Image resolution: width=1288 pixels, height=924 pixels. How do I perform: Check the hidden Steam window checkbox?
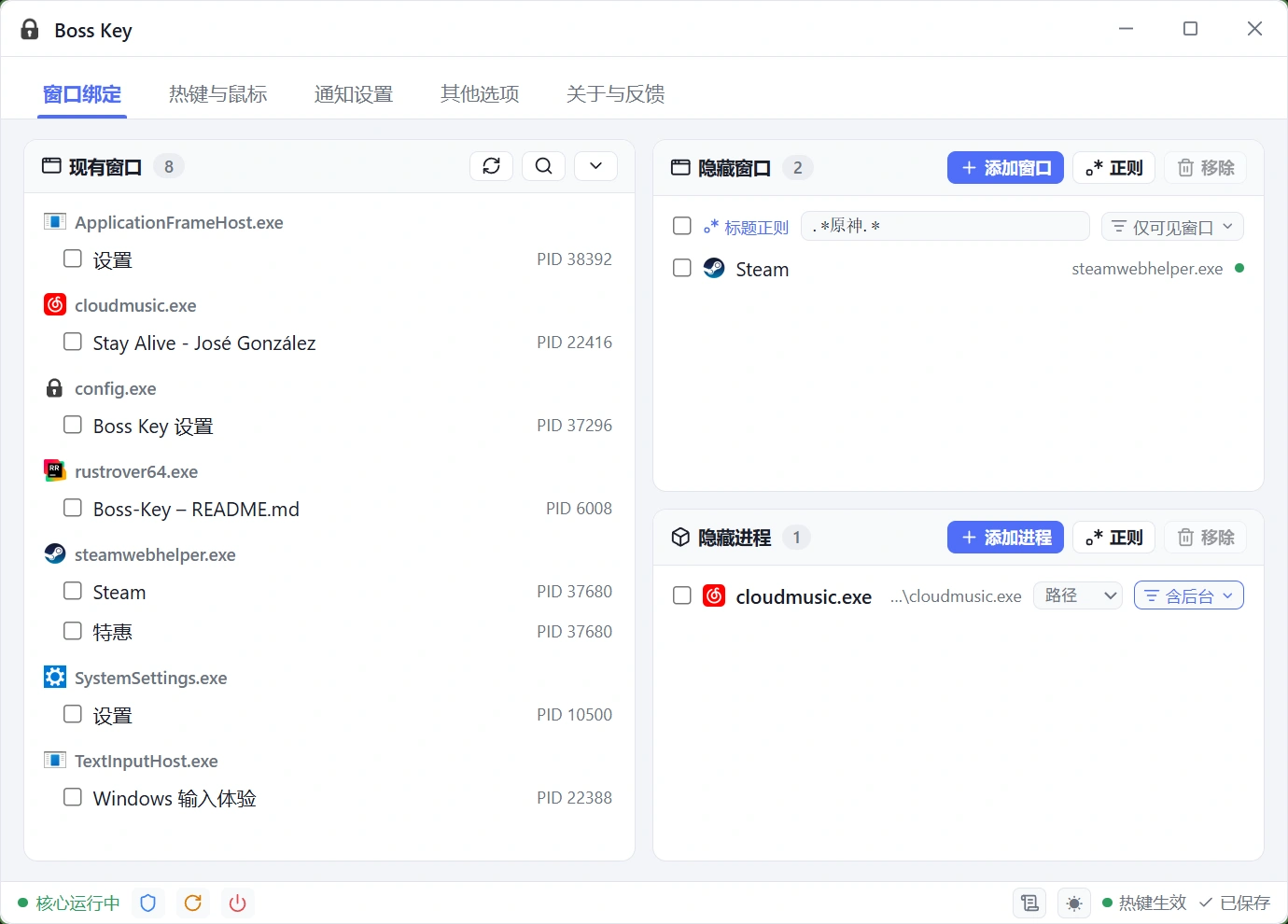point(682,268)
